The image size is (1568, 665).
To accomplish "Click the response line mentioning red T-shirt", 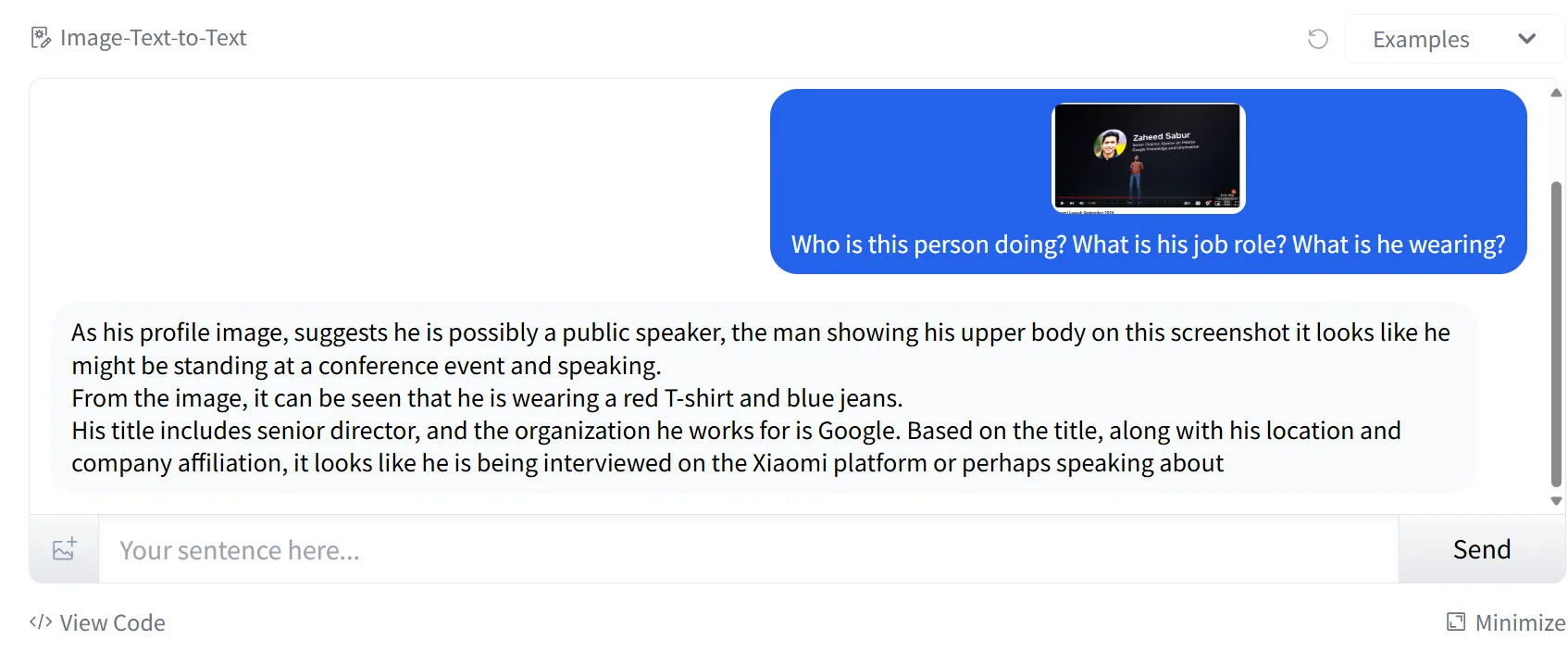I will tap(487, 398).
